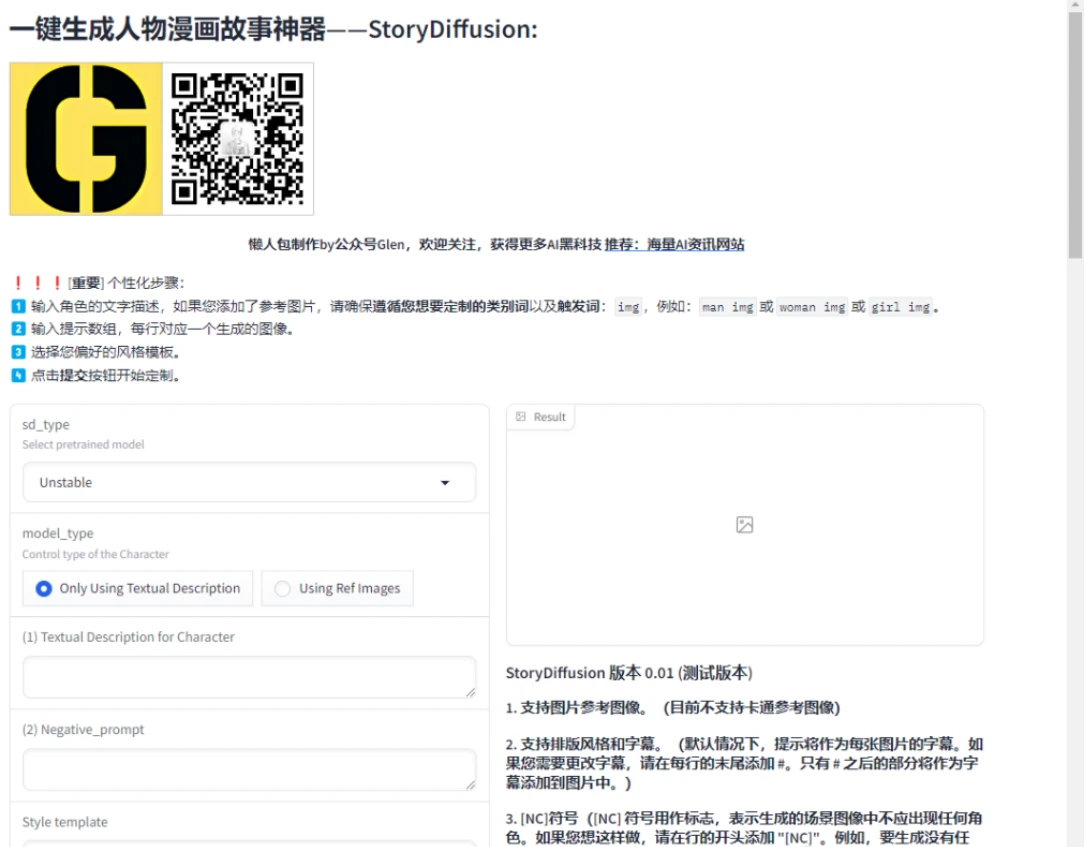Click the image placeholder inside the Result panel

click(x=744, y=524)
